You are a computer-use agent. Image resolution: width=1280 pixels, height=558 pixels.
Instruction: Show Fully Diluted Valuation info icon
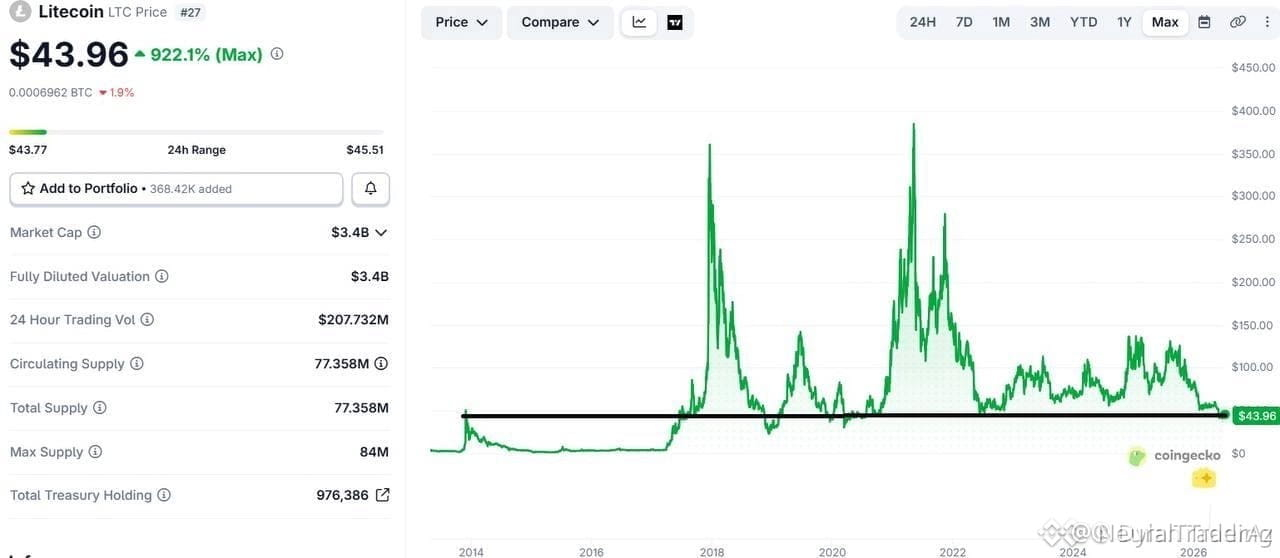161,276
